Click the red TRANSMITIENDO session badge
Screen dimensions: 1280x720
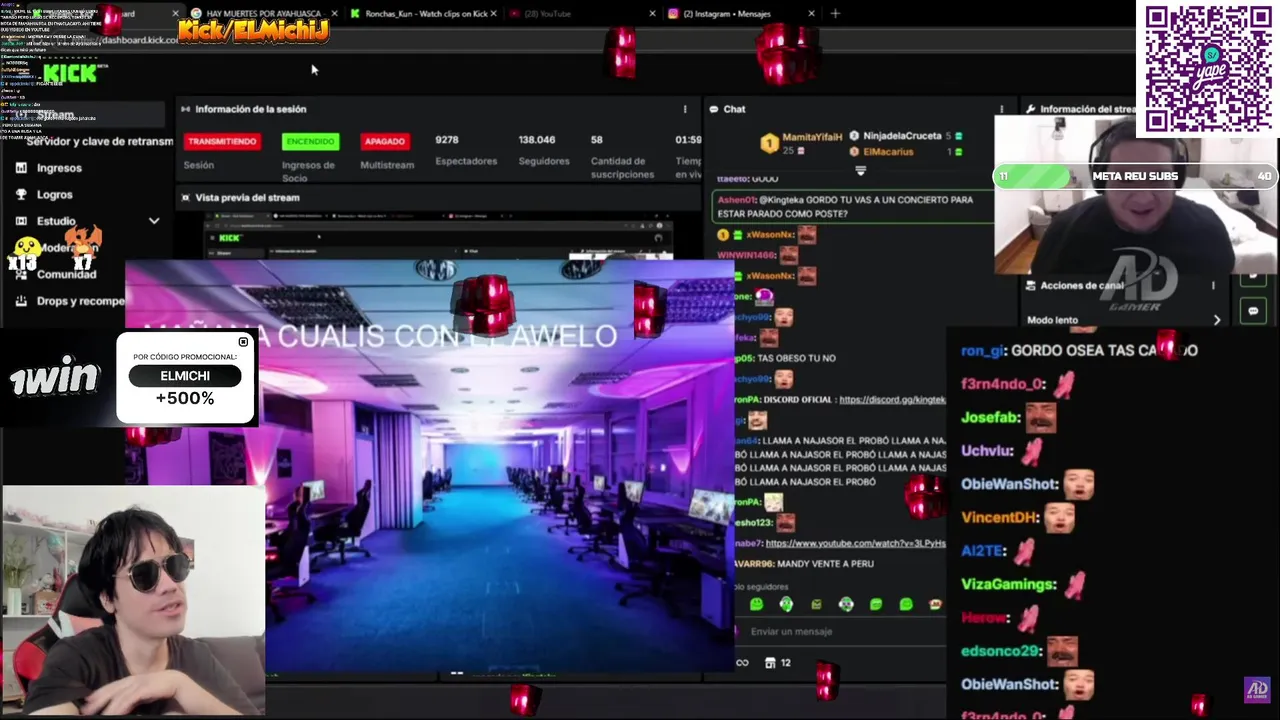(x=222, y=141)
